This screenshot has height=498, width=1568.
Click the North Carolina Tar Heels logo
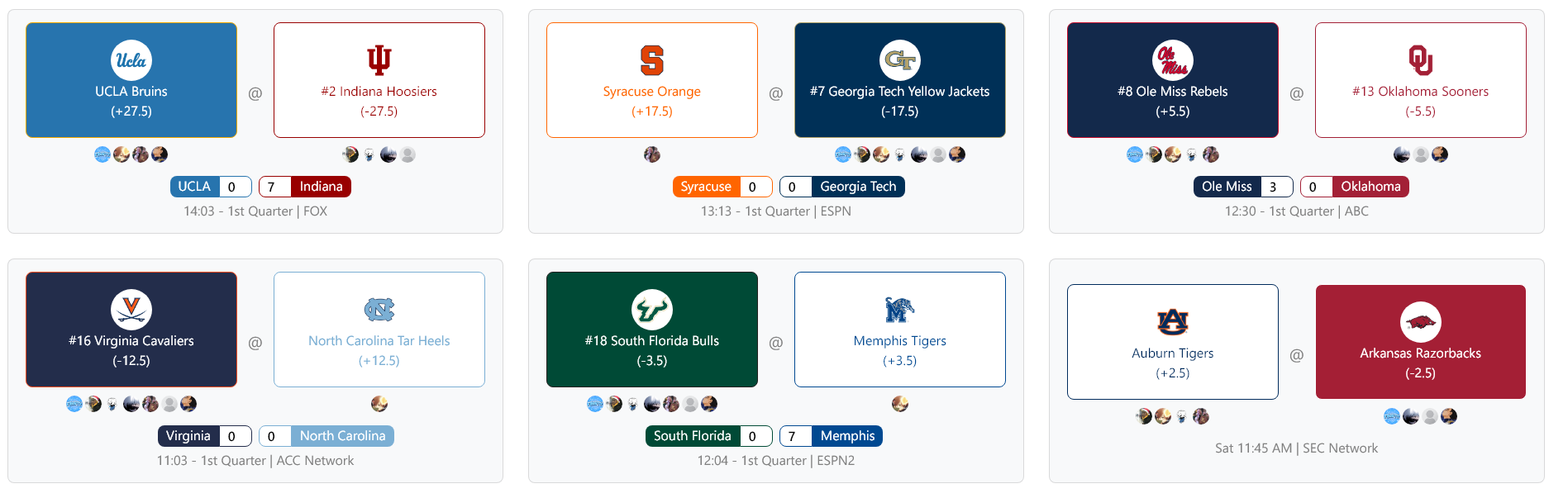(379, 310)
